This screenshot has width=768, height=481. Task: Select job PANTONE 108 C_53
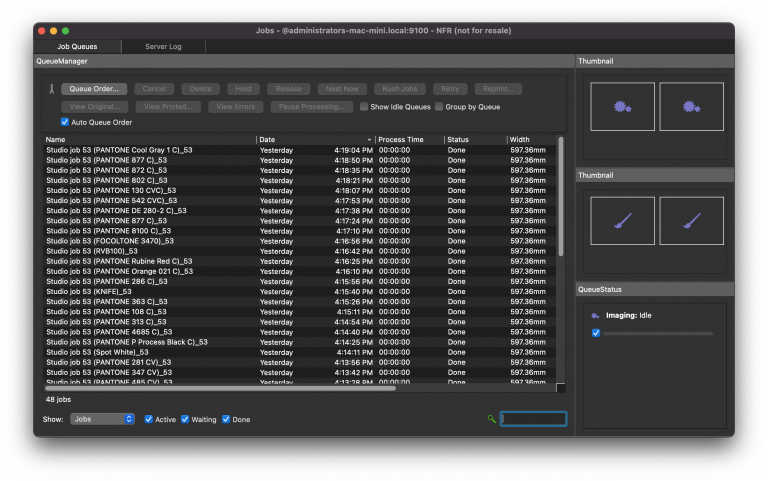(x=300, y=312)
